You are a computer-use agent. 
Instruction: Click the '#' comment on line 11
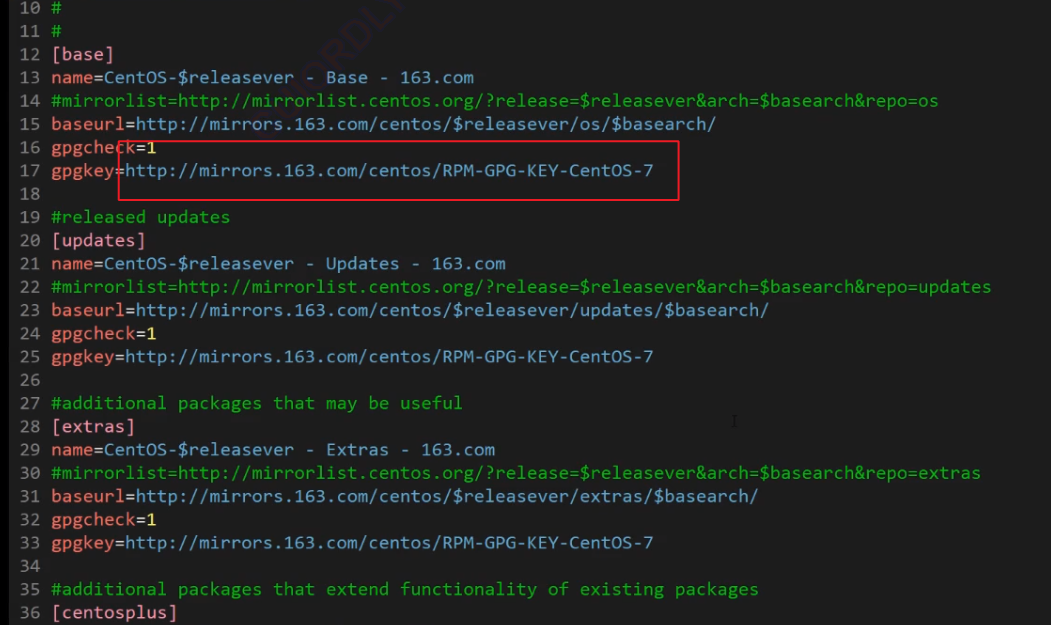pos(56,31)
